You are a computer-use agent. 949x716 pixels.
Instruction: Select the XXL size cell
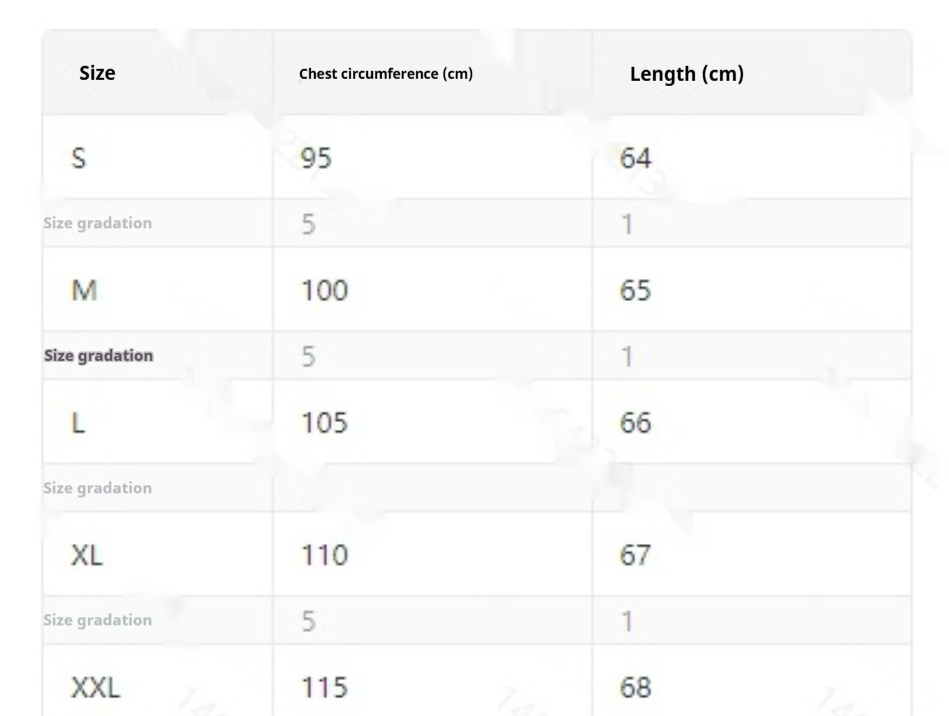[95, 687]
